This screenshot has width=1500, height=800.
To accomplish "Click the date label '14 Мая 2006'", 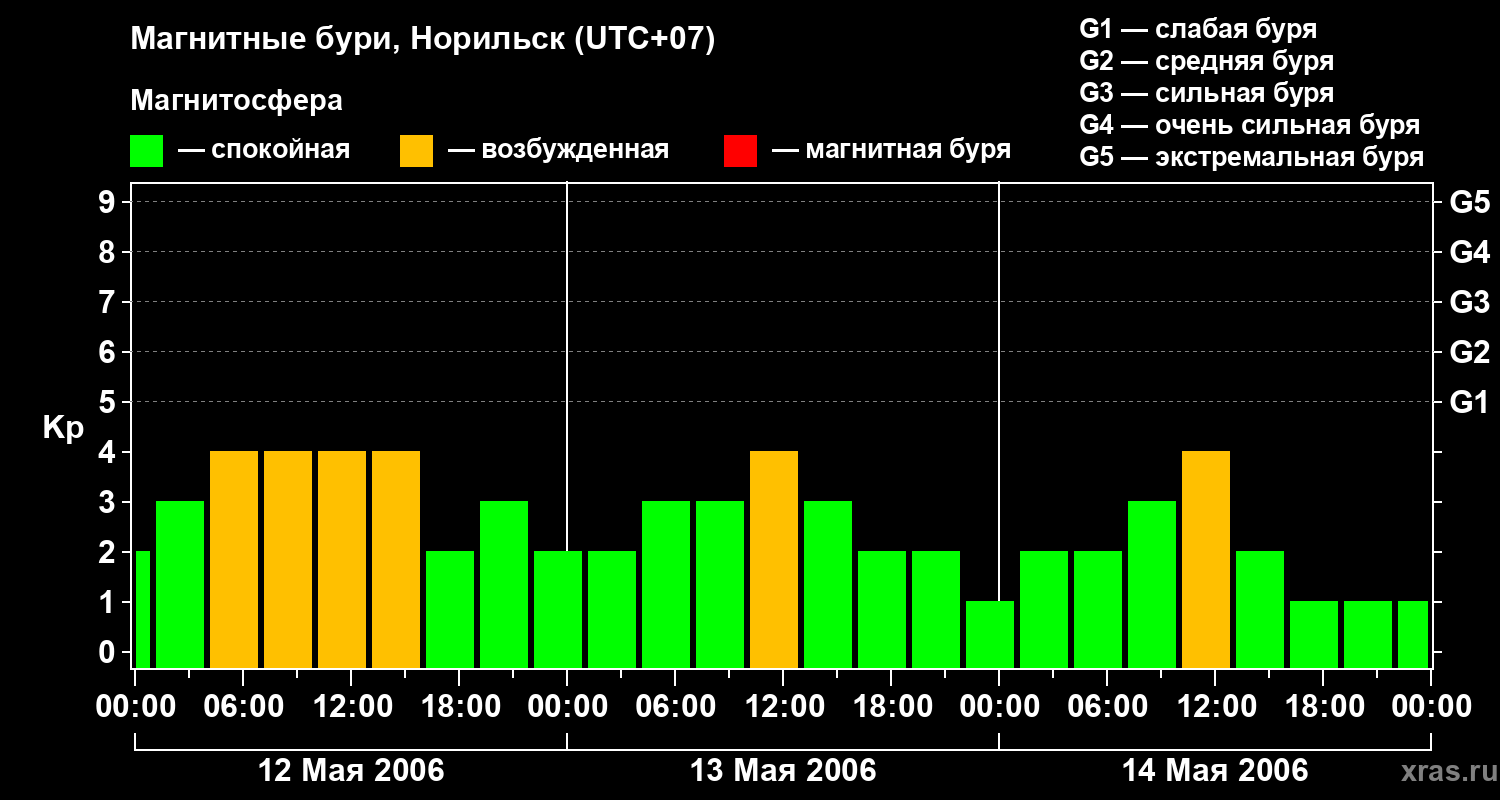I will pos(1215,770).
